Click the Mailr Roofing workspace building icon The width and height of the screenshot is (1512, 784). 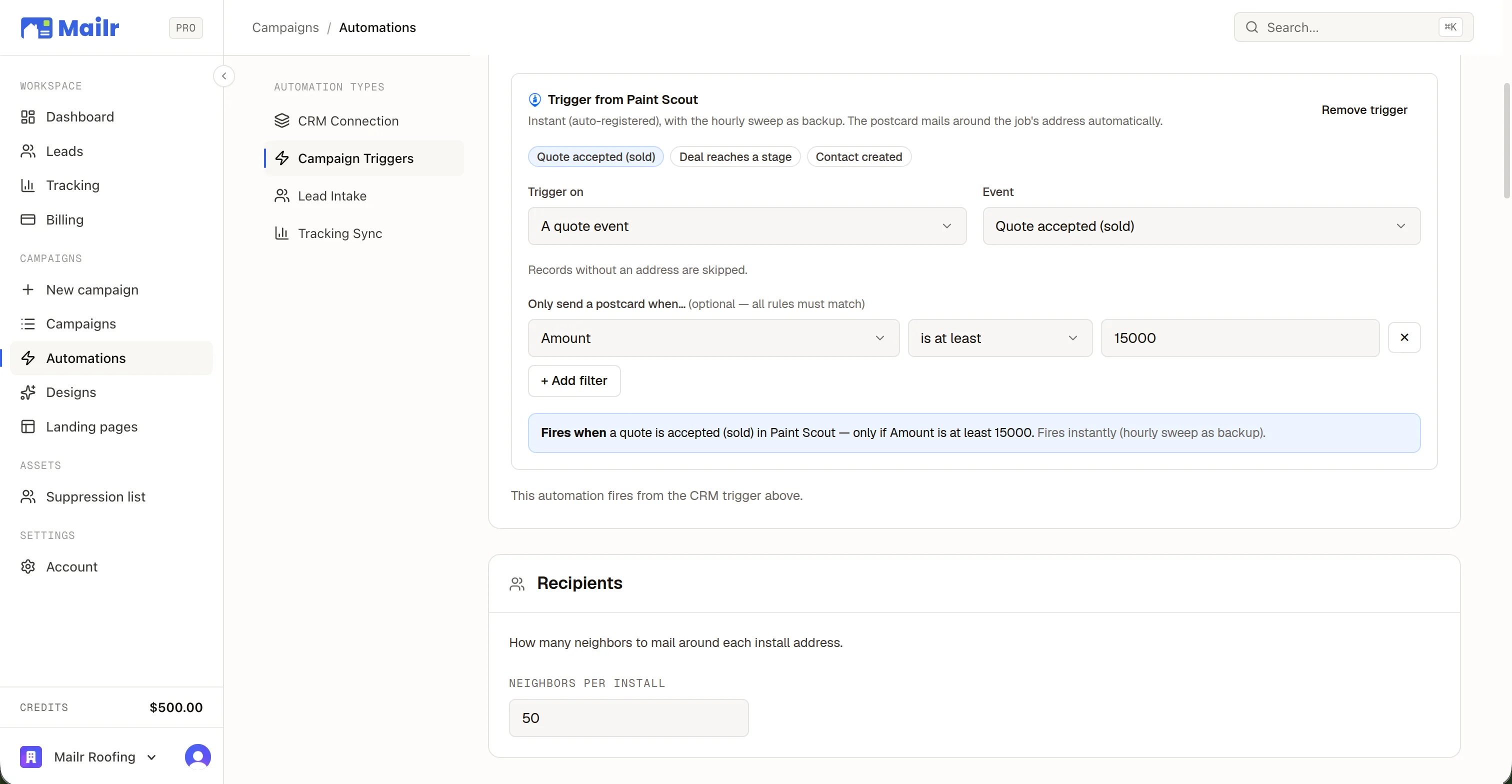click(x=31, y=757)
